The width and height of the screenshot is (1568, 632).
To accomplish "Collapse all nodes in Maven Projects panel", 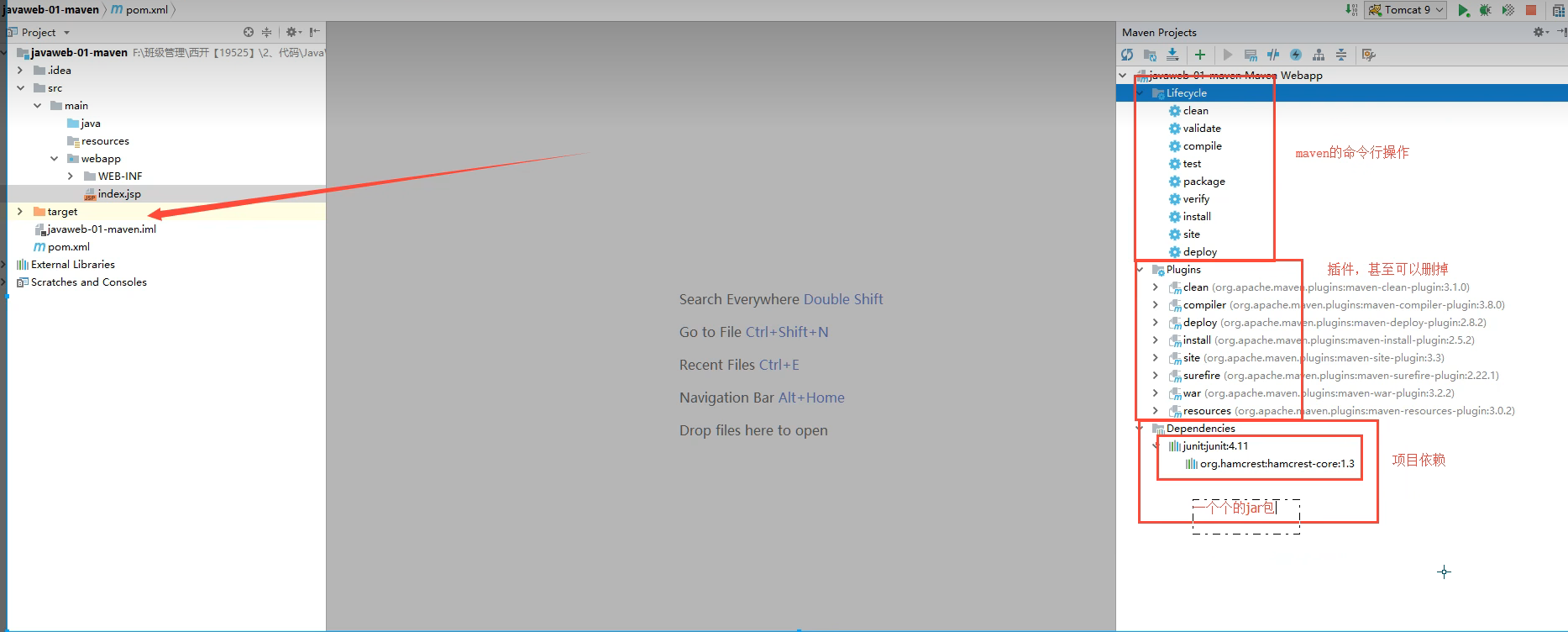I will (1341, 55).
